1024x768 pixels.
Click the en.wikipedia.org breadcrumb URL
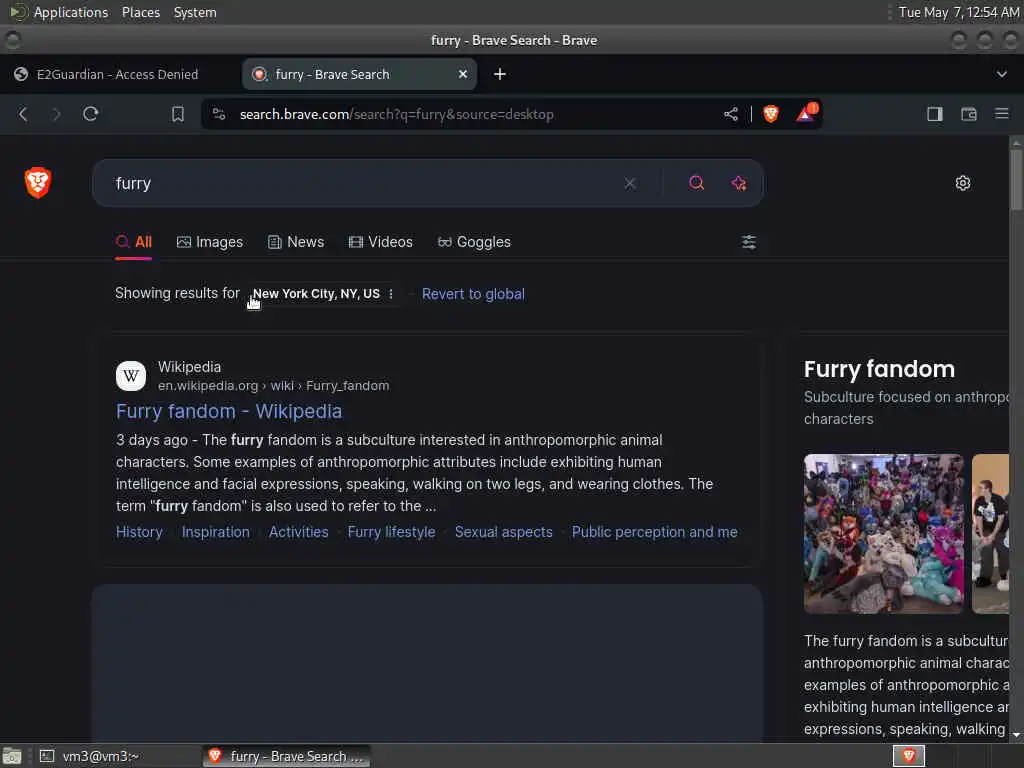274,386
